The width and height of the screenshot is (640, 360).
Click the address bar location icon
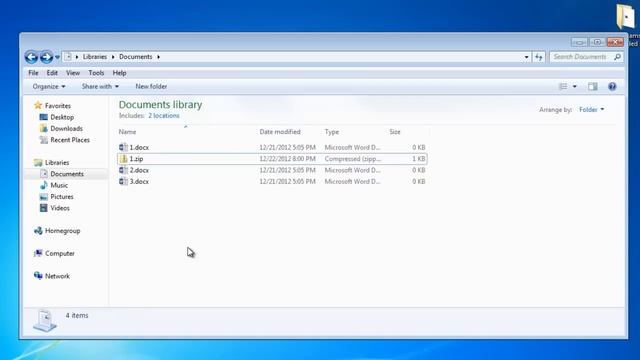point(68,57)
